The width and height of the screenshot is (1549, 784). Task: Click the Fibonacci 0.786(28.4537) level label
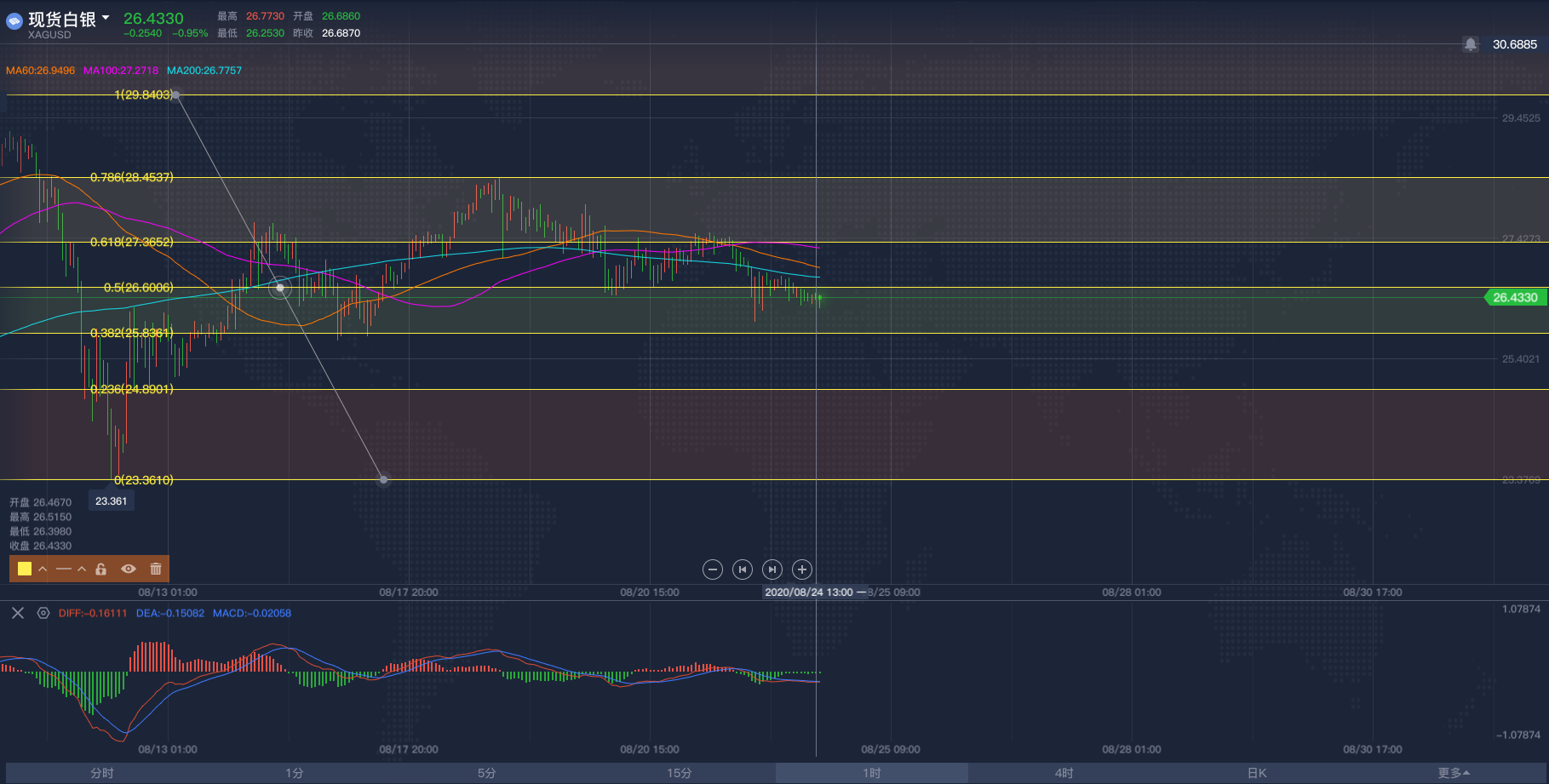[x=131, y=177]
